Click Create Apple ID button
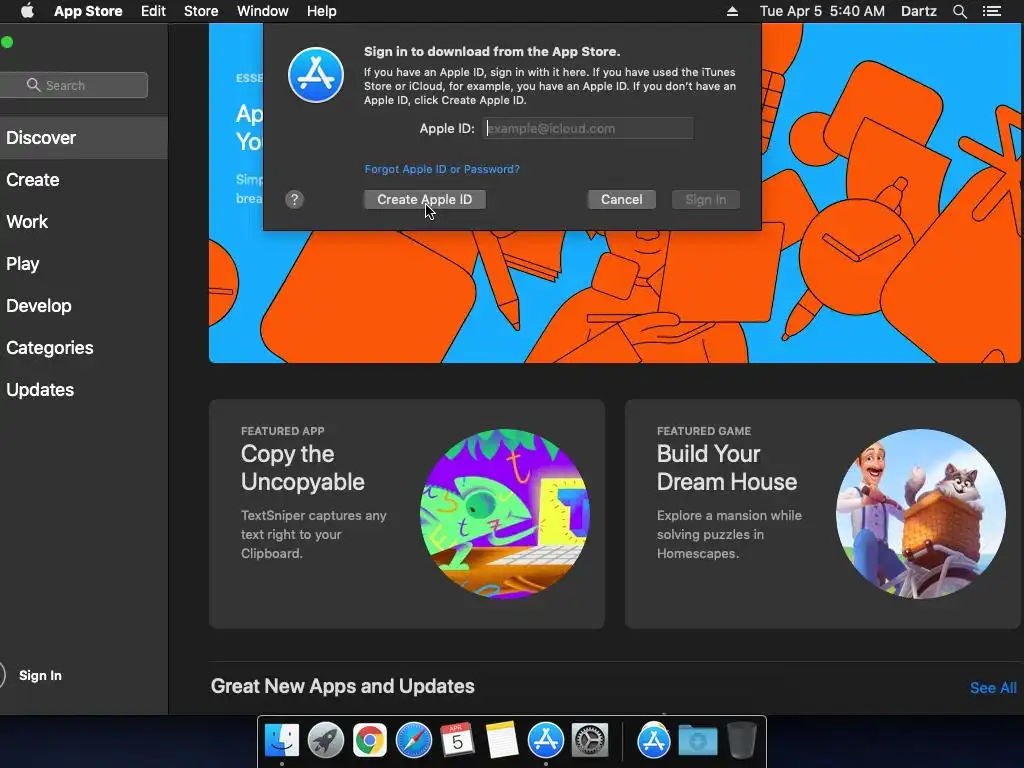This screenshot has width=1024, height=768. [x=424, y=199]
